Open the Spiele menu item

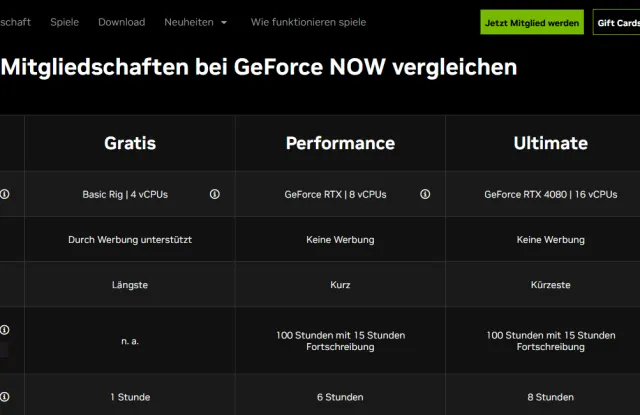click(x=65, y=22)
